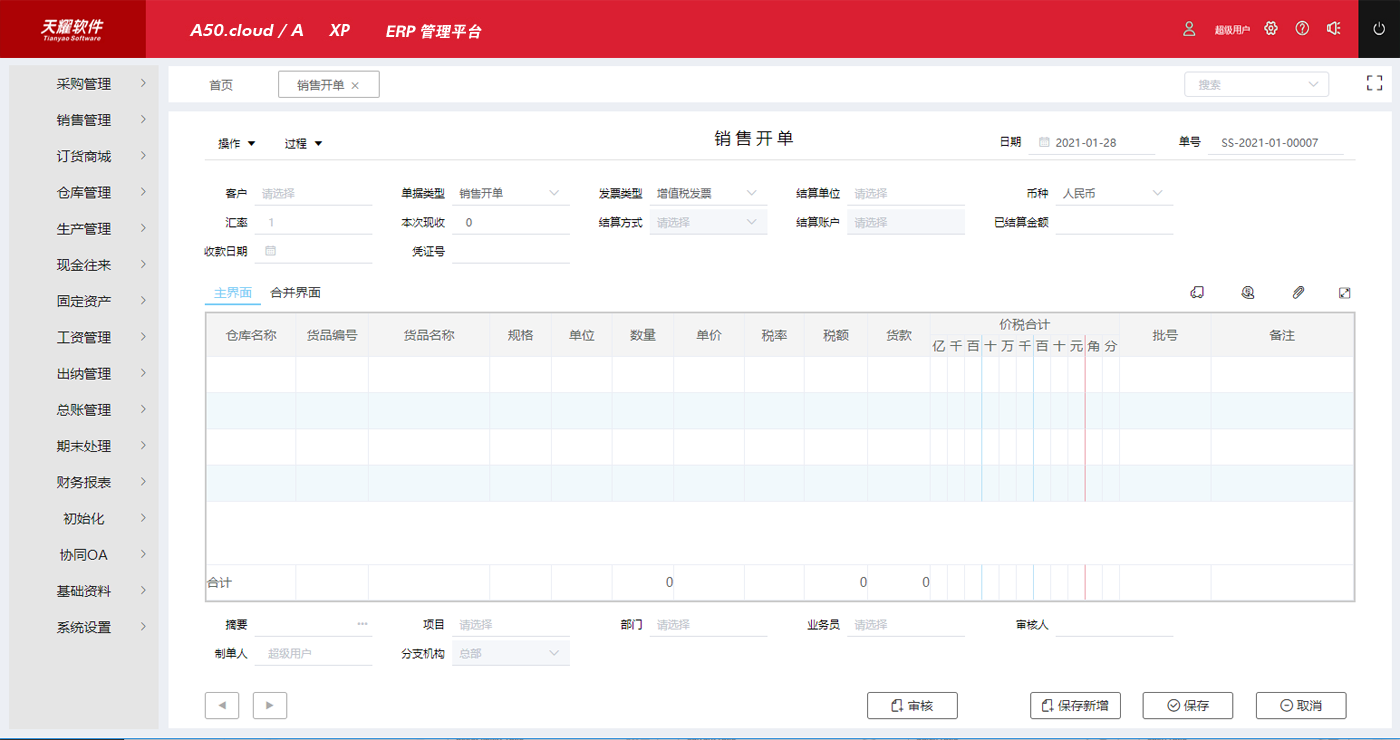The width and height of the screenshot is (1400, 740).
Task: Click the price lookup magnifier icon
Action: [1248, 293]
